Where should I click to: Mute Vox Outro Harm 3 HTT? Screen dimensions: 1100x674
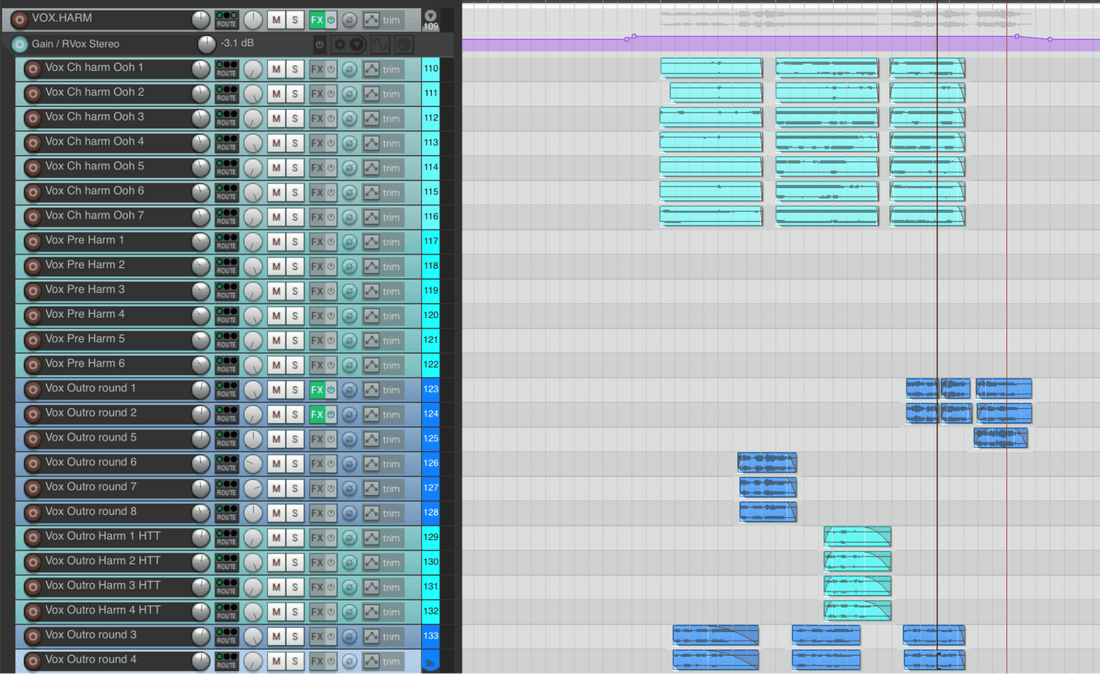click(276, 587)
